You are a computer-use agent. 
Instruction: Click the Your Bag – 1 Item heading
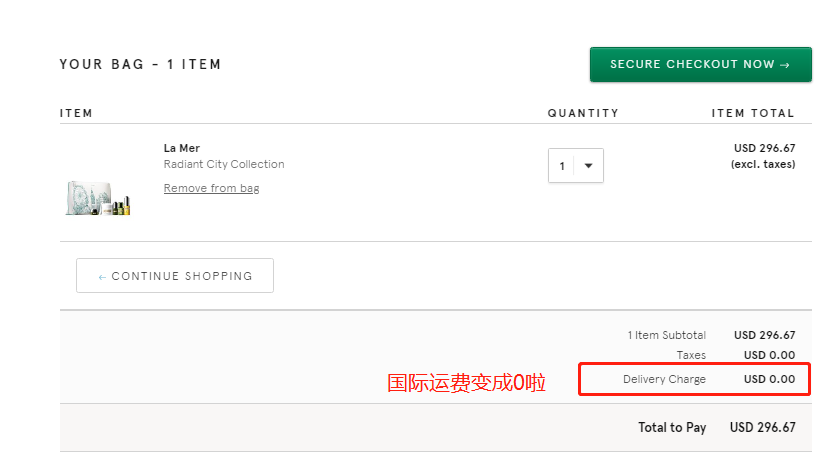140,64
